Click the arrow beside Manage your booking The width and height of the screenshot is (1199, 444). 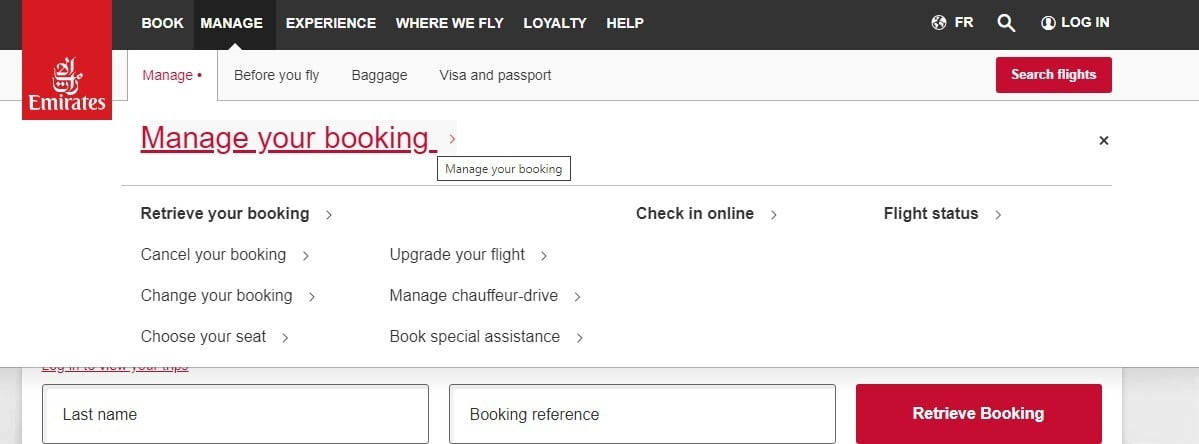pos(452,139)
